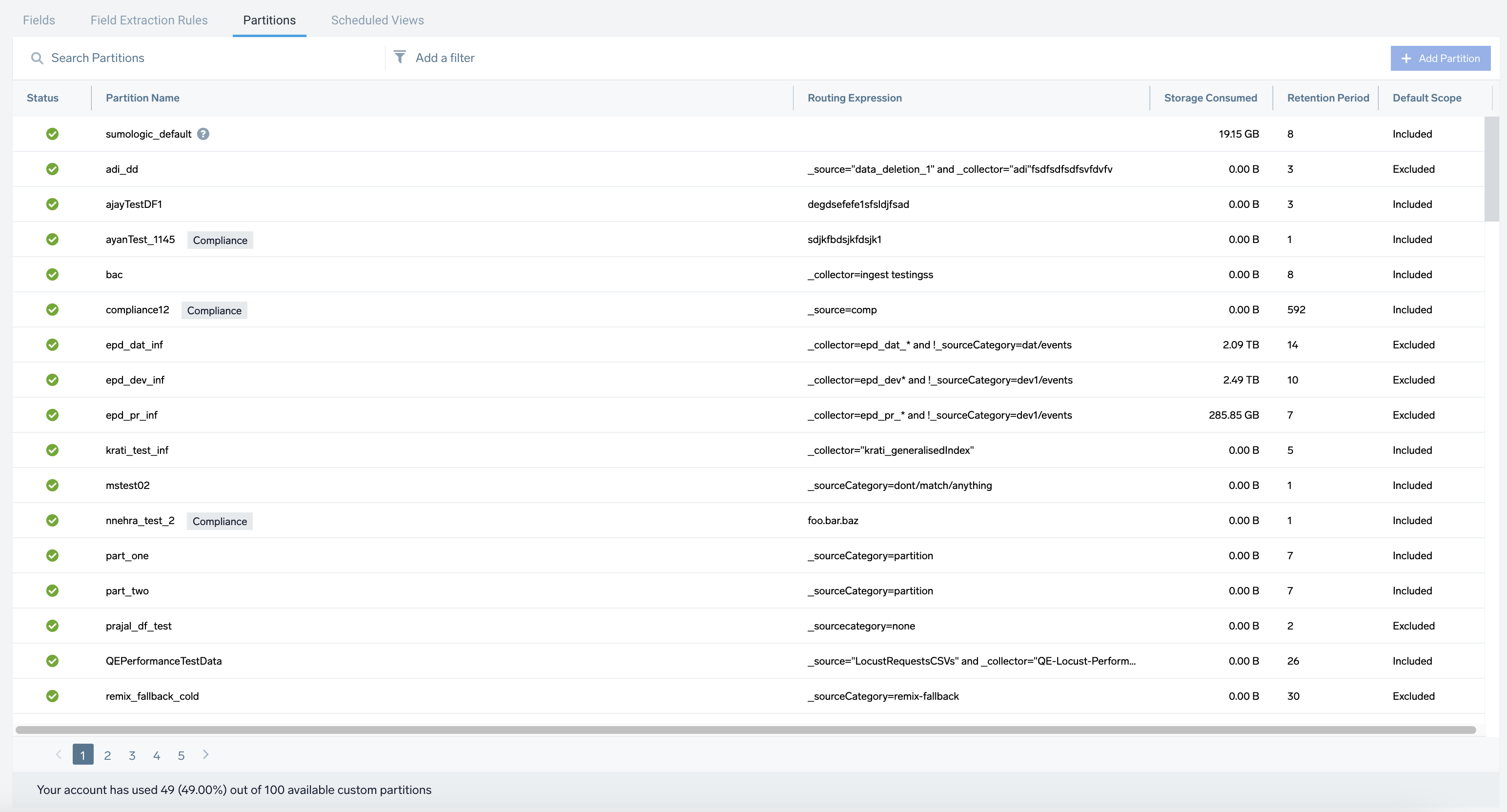The width and height of the screenshot is (1507, 812).
Task: Expand pagination to page 2
Action: pos(107,755)
